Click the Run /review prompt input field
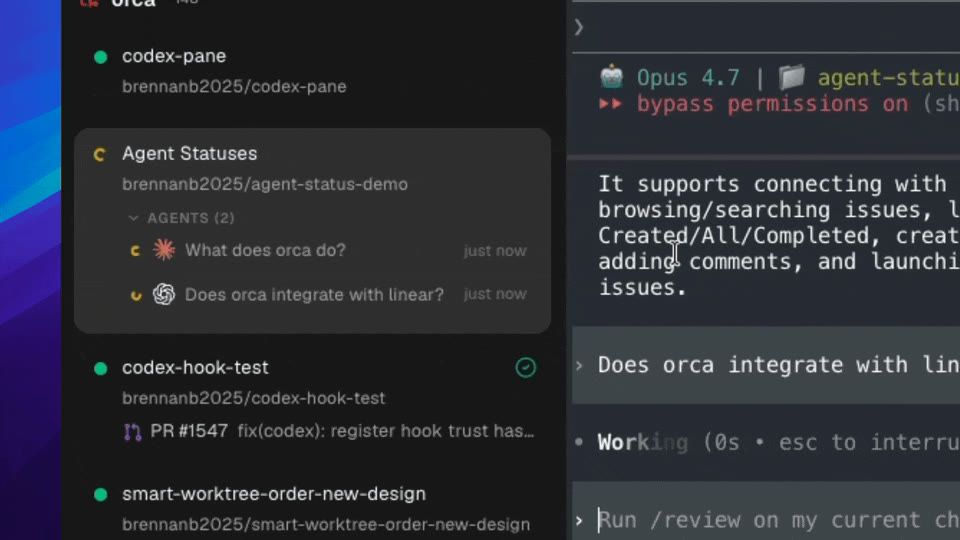Screen dimensions: 960x540 click(766, 520)
